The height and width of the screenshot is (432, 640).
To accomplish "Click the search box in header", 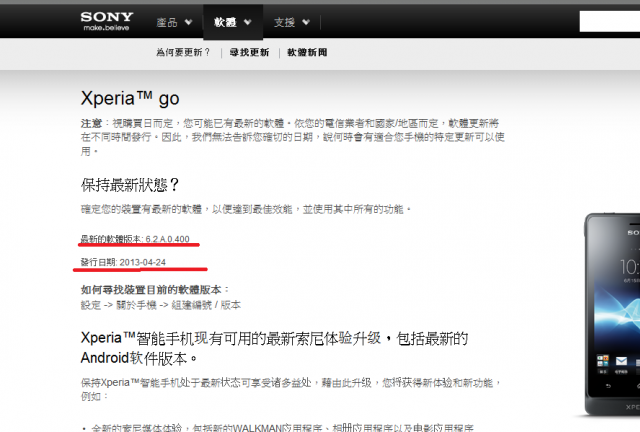I will point(609,21).
